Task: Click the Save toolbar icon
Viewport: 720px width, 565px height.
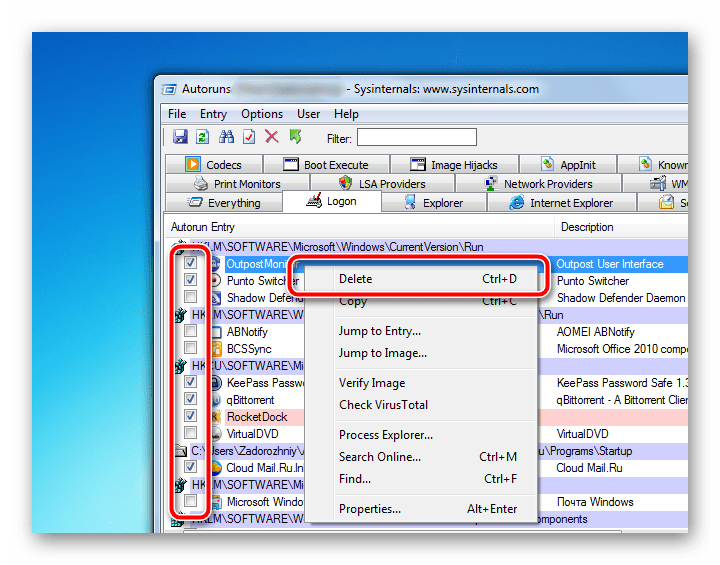Action: (180, 137)
